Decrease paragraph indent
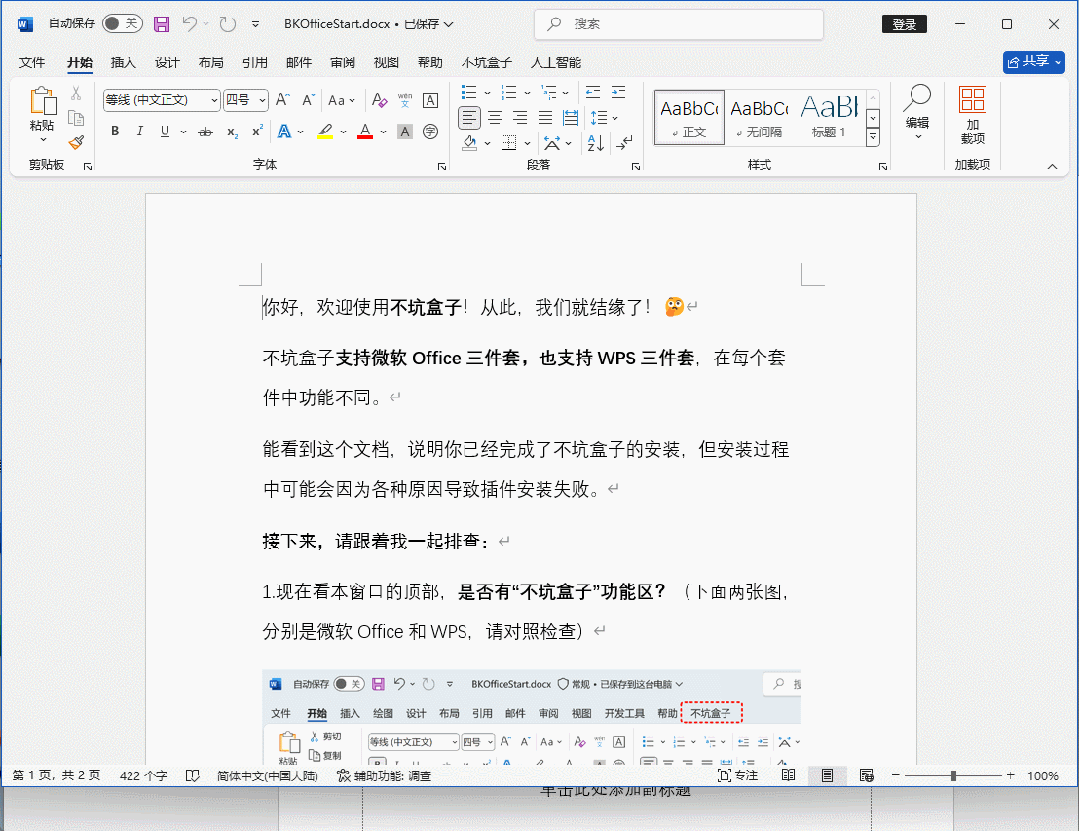The width and height of the screenshot is (1079, 831). [x=593, y=92]
